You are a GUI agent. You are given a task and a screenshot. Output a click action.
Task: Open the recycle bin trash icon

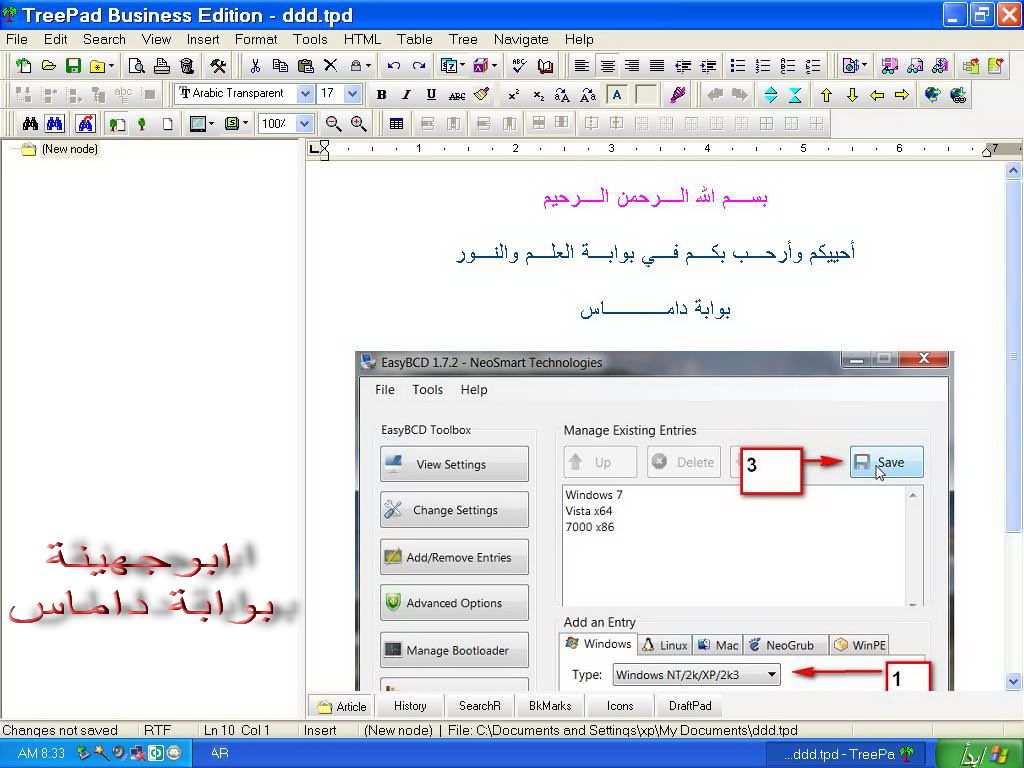click(187, 65)
